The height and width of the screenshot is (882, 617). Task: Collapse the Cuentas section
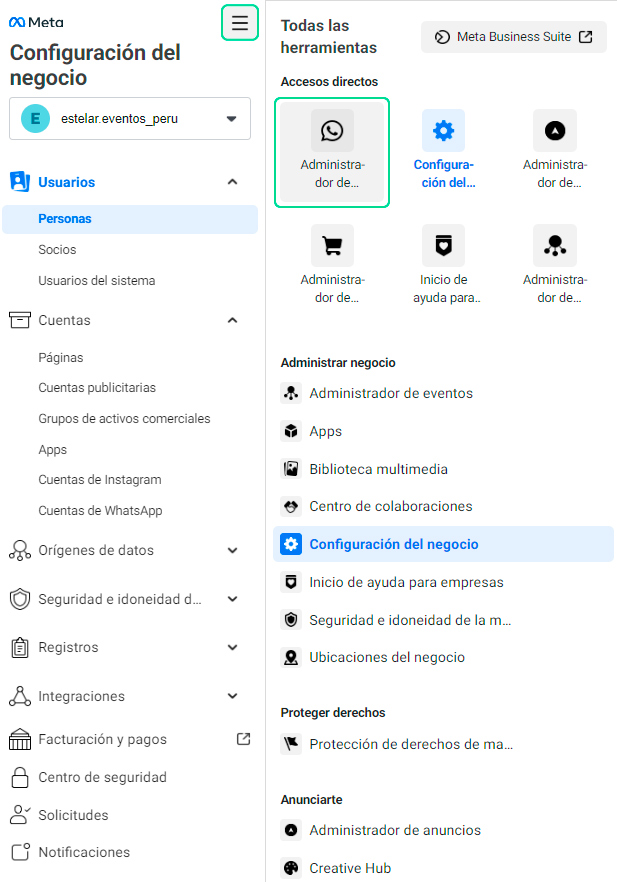pyautogui.click(x=232, y=320)
